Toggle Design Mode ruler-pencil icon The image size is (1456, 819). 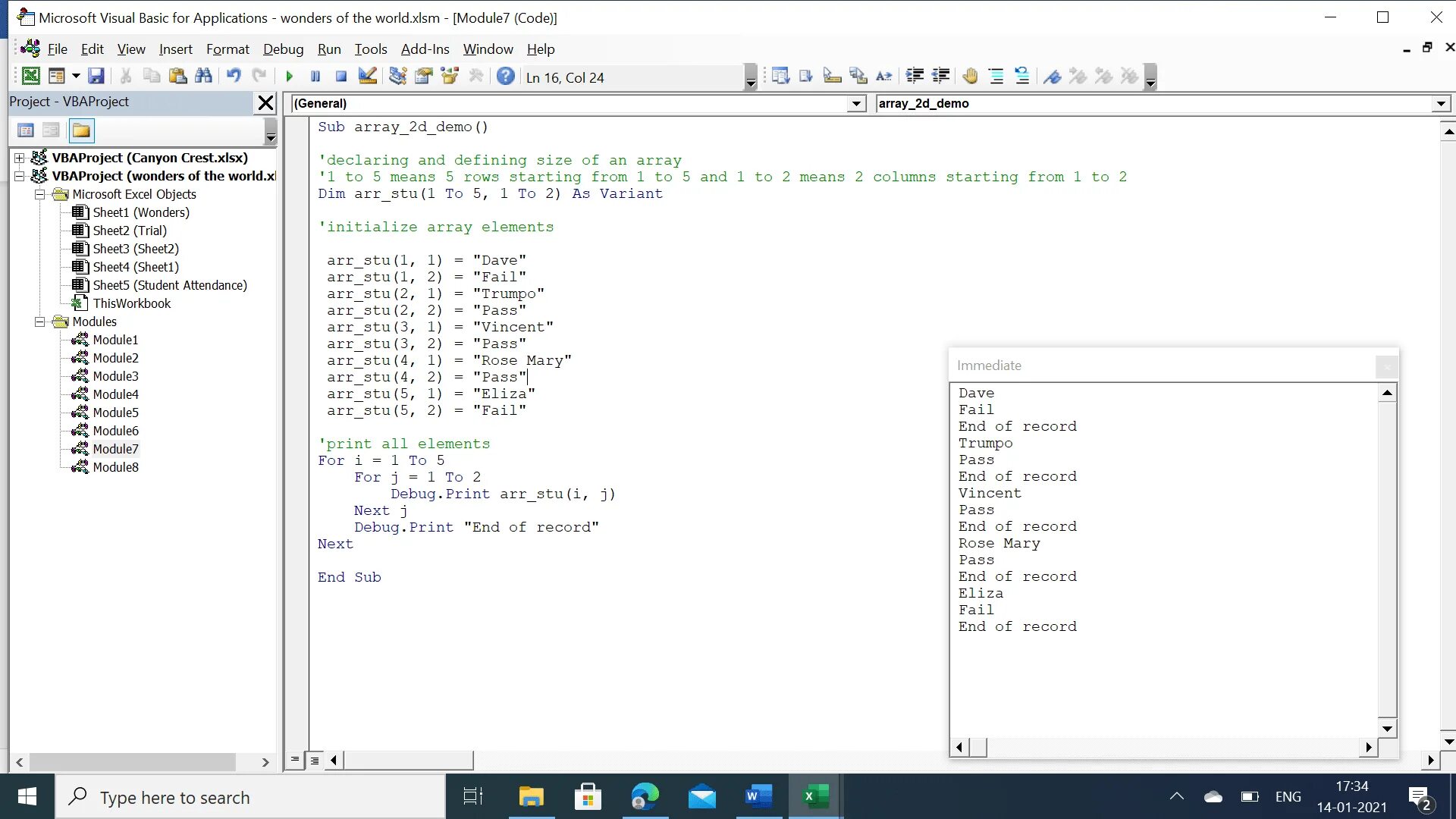[368, 77]
